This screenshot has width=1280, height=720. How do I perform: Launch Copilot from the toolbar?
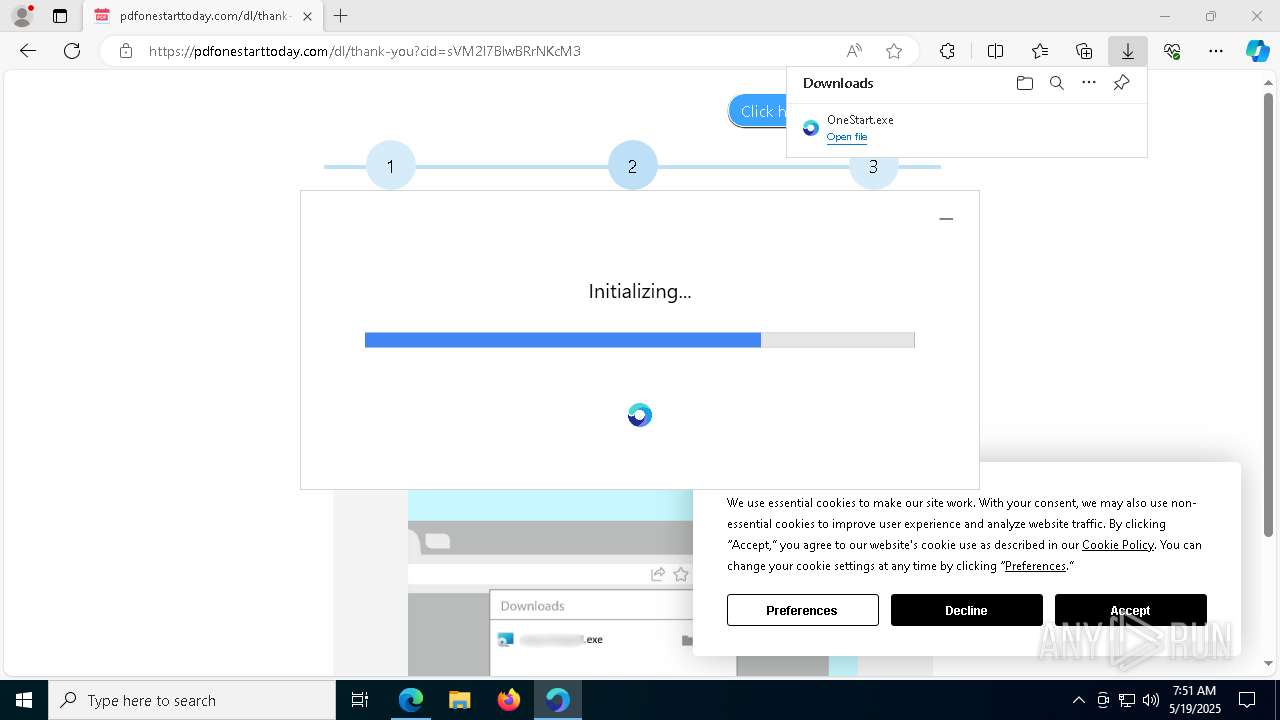1257,51
